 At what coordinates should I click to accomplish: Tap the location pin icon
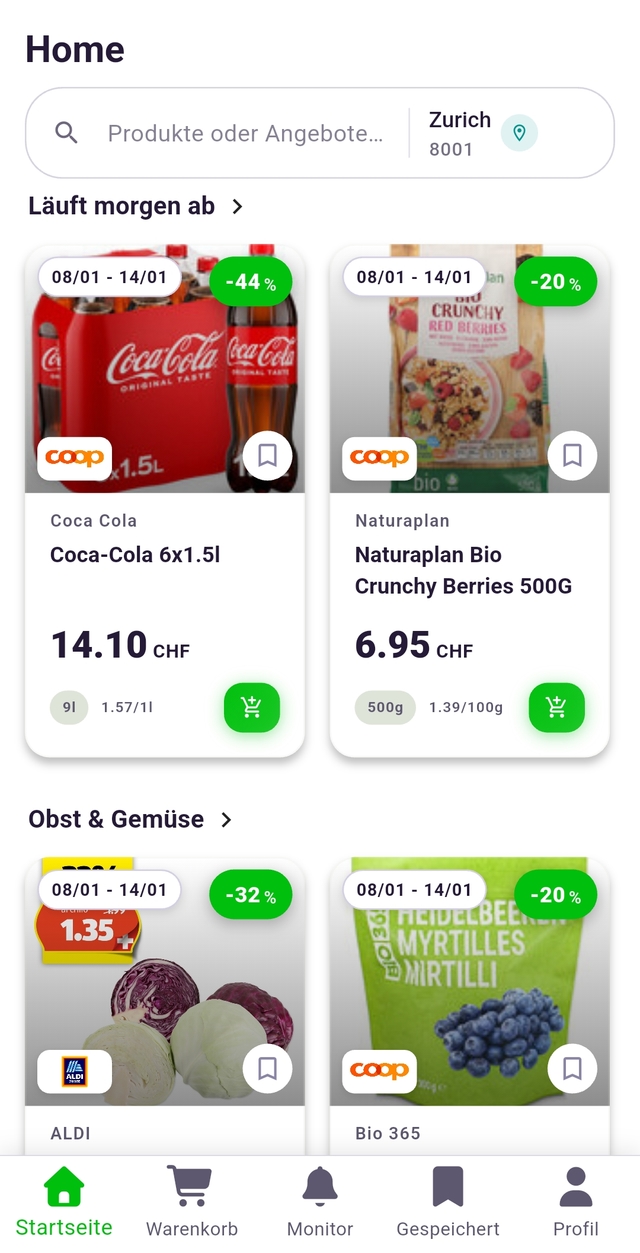tap(519, 133)
